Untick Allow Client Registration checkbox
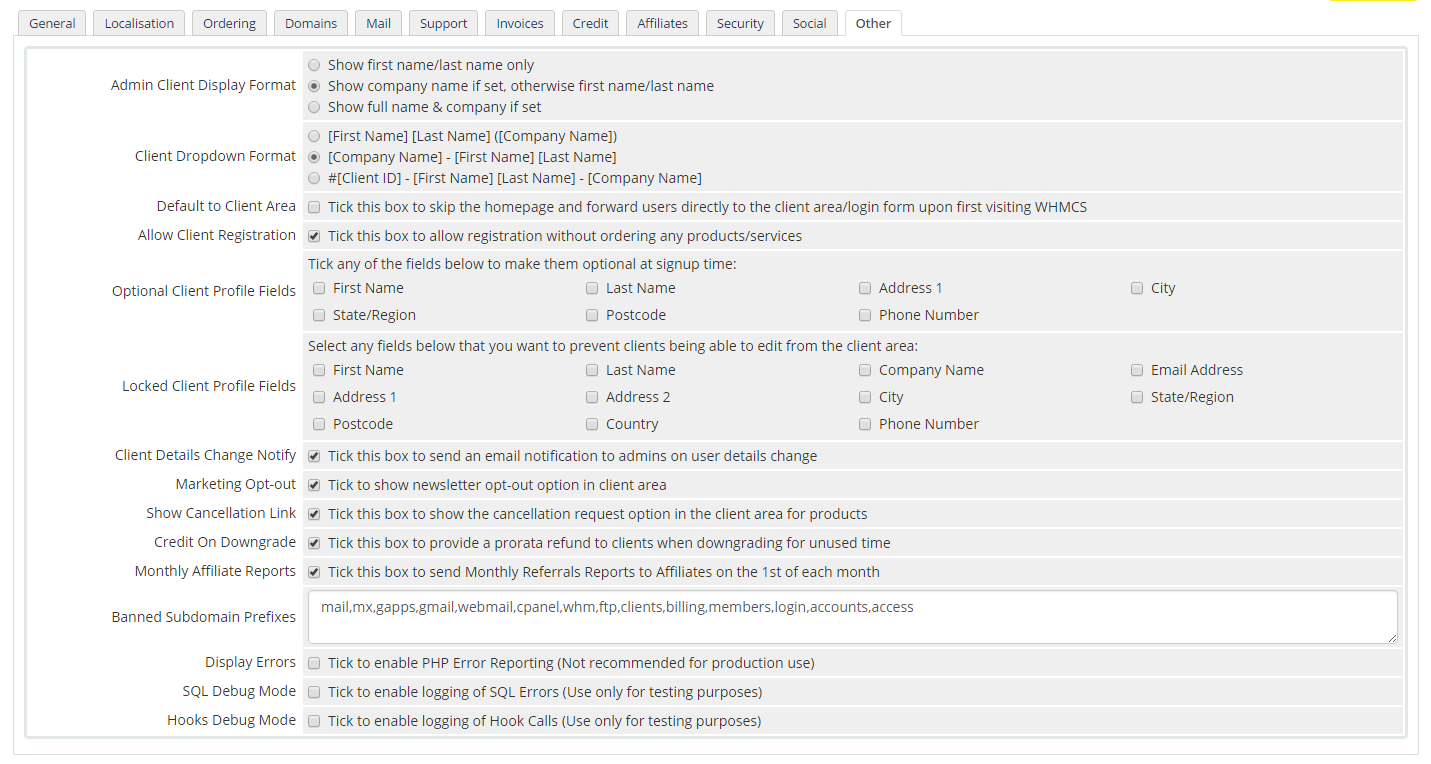 (315, 237)
